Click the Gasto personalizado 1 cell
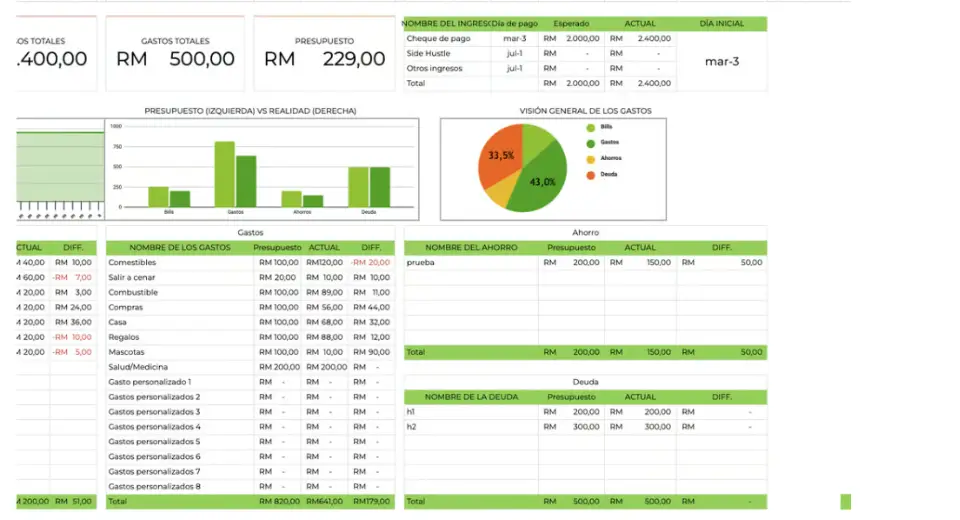The image size is (960, 520). click(x=177, y=382)
